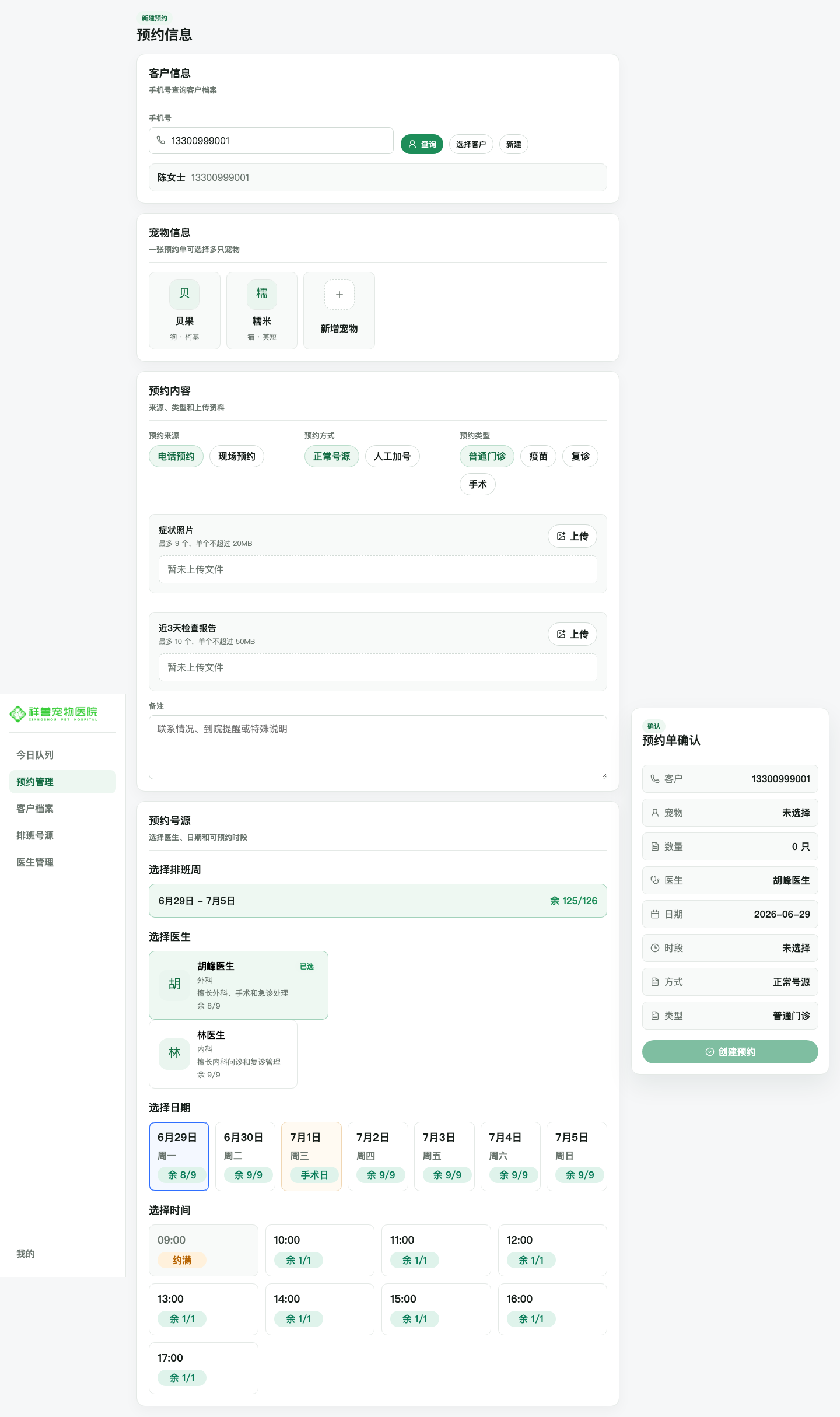Open 排班号源 in sidebar
The width and height of the screenshot is (840, 1417).
(x=62, y=835)
